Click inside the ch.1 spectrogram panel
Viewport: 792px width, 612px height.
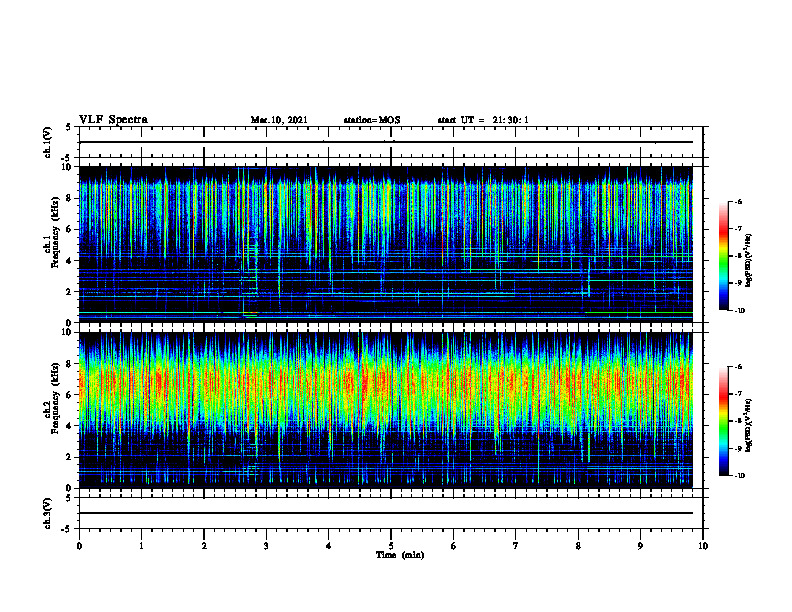(x=386, y=244)
